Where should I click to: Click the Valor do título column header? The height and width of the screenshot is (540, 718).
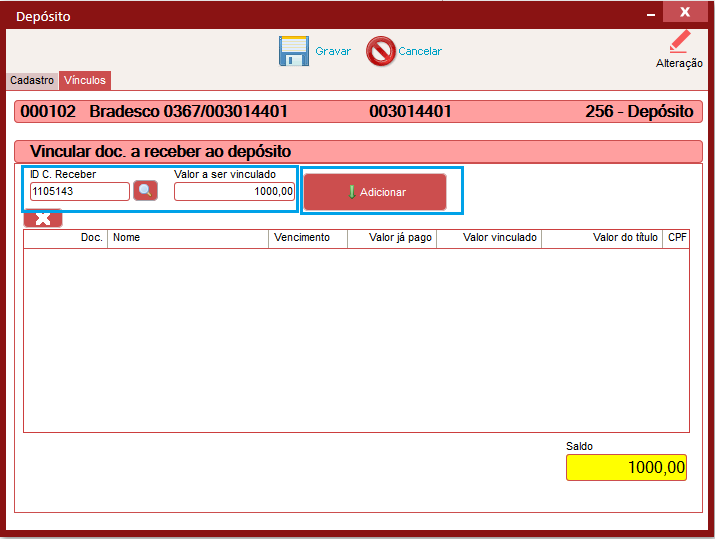click(602, 238)
